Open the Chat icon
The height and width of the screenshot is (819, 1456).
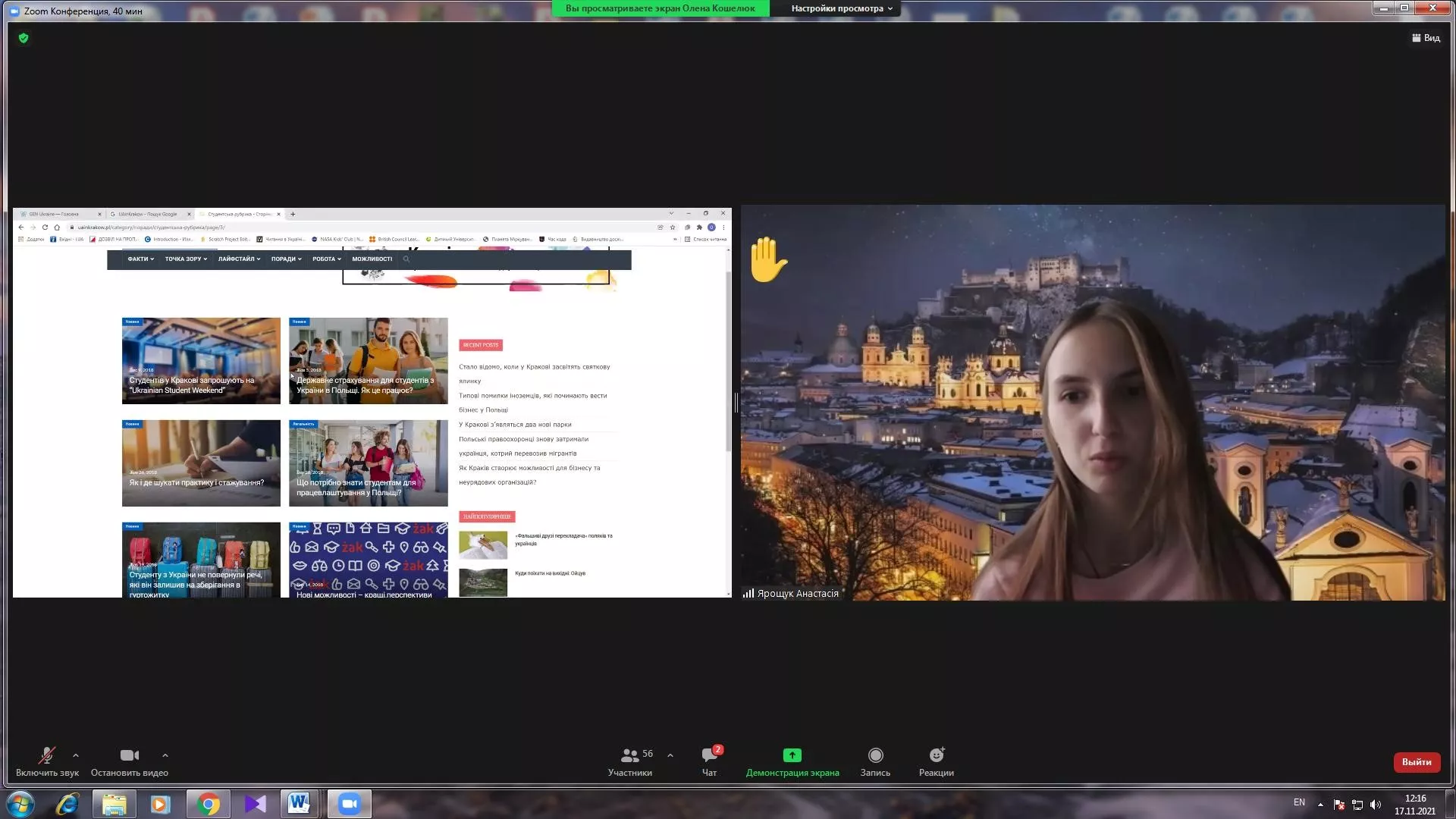coord(709,755)
